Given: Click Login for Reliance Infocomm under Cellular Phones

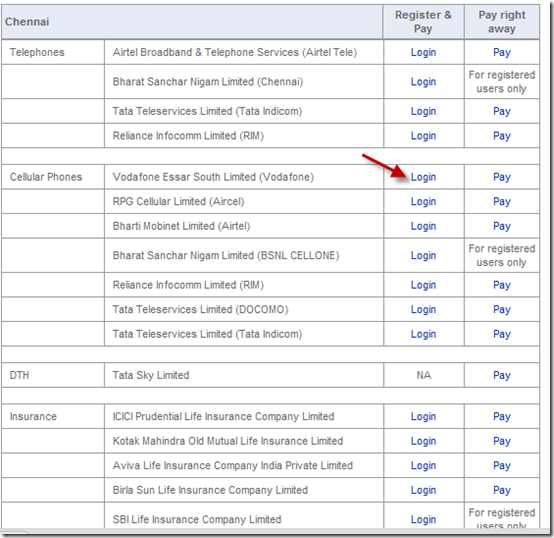Looking at the screenshot, I should pos(423,285).
